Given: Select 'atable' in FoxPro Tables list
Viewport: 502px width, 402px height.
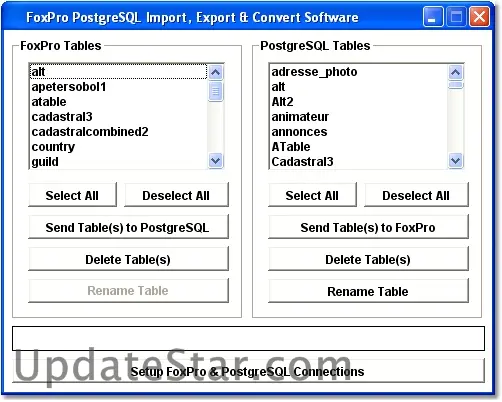Looking at the screenshot, I should 118,102.
